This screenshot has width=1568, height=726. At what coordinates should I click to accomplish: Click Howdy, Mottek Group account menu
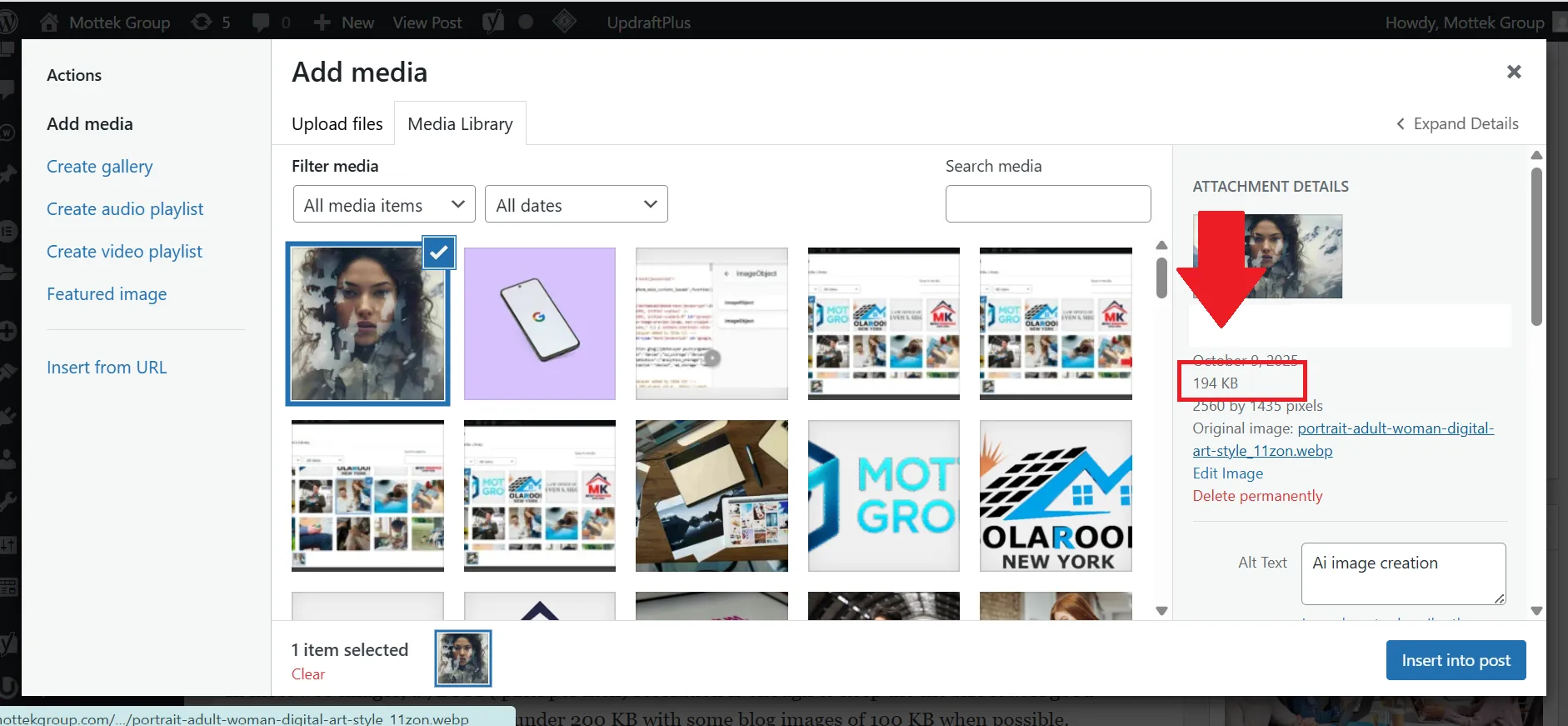(1465, 23)
